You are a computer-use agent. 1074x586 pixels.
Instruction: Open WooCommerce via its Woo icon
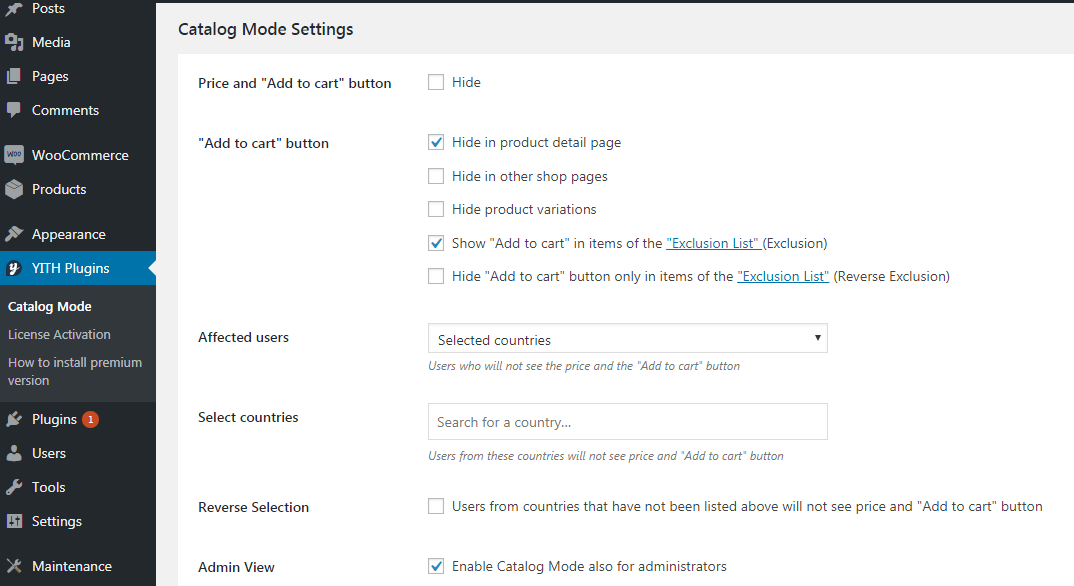[x=14, y=155]
